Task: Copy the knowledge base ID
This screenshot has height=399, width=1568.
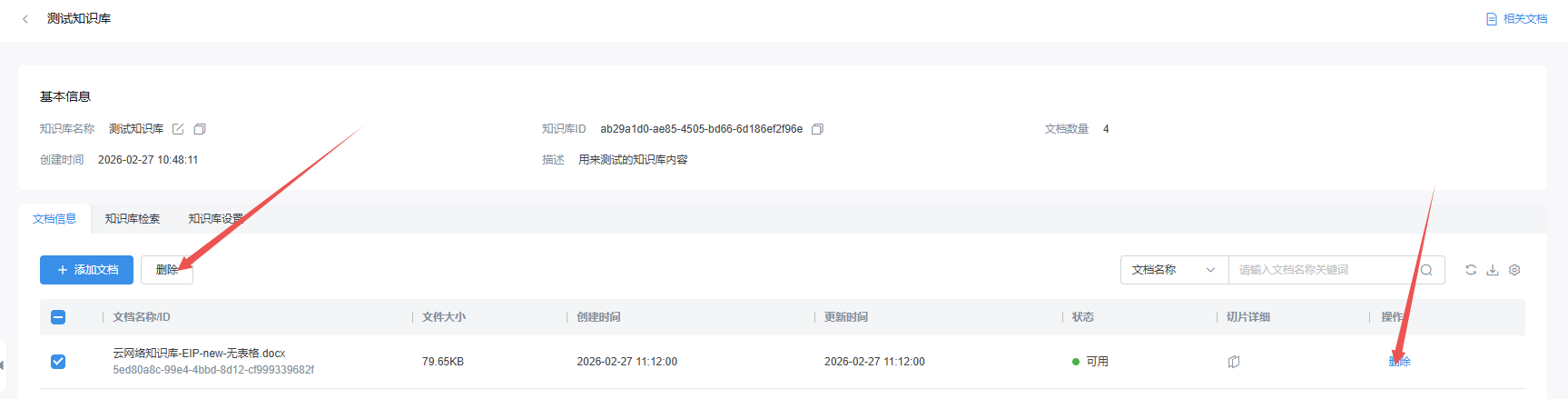Action: tap(817, 129)
